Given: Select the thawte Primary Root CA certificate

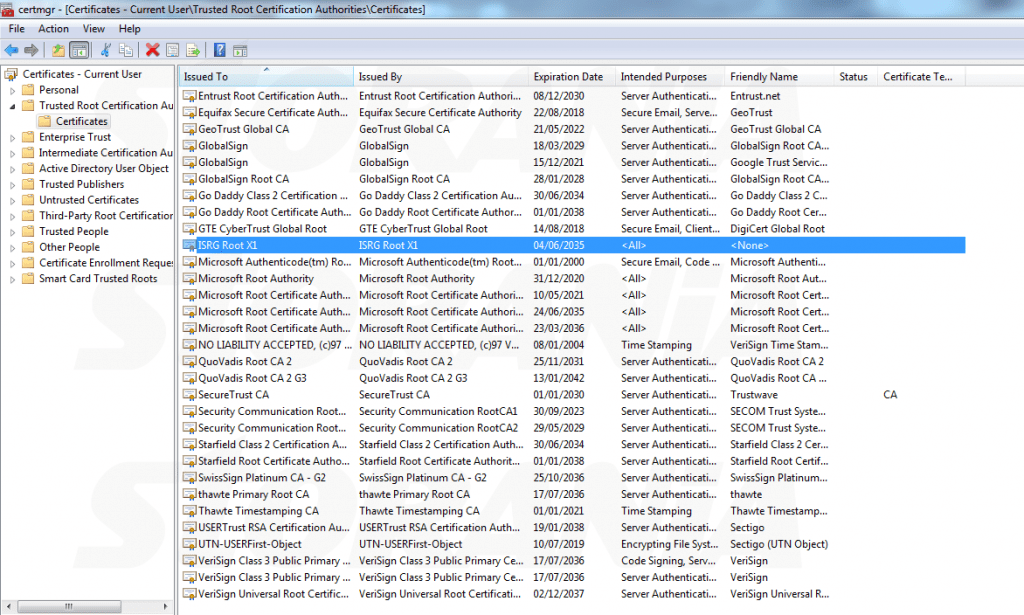Looking at the screenshot, I should click(x=572, y=494).
